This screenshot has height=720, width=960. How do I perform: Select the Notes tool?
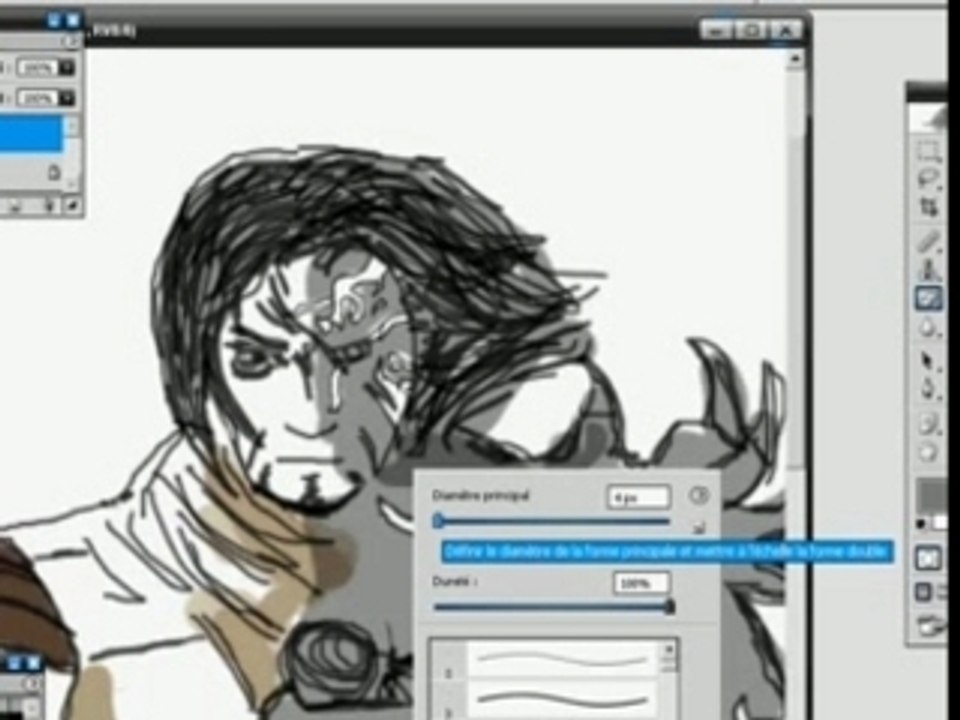click(x=929, y=422)
